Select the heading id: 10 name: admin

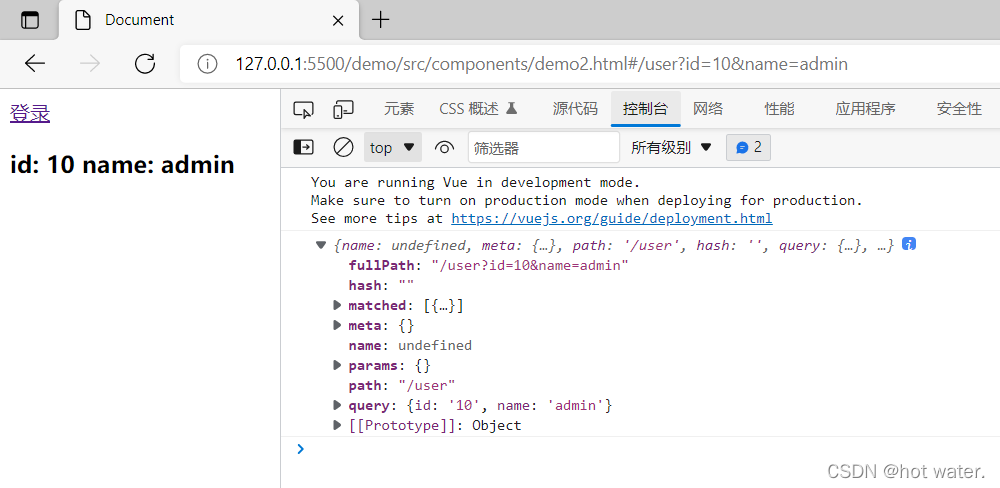122,165
